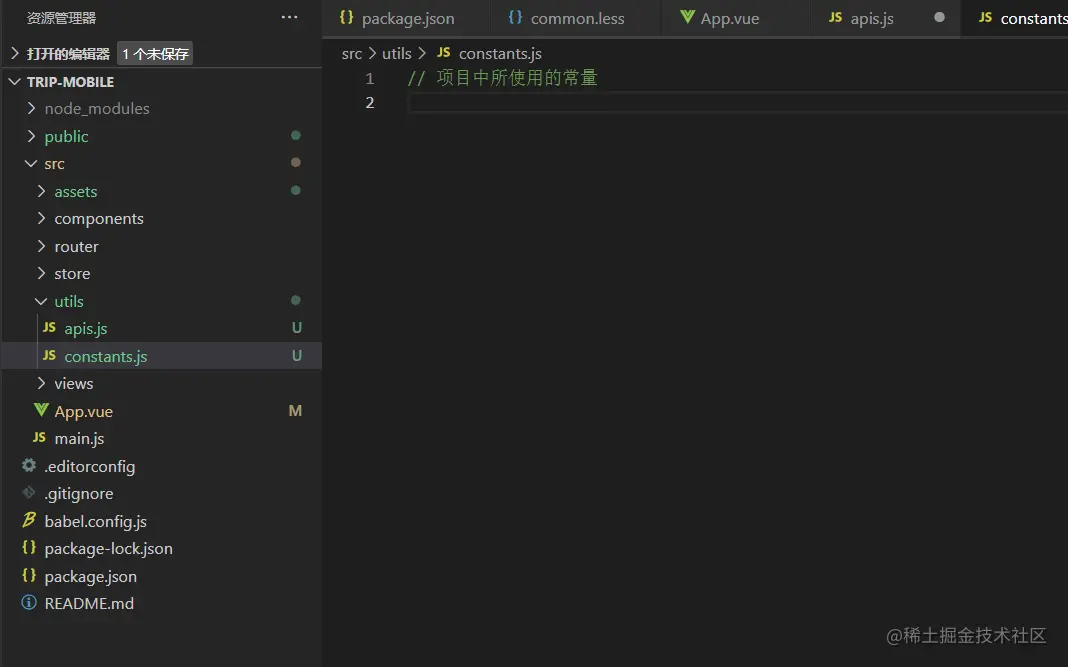
Task: Expand the router folder
Action: tap(42, 246)
